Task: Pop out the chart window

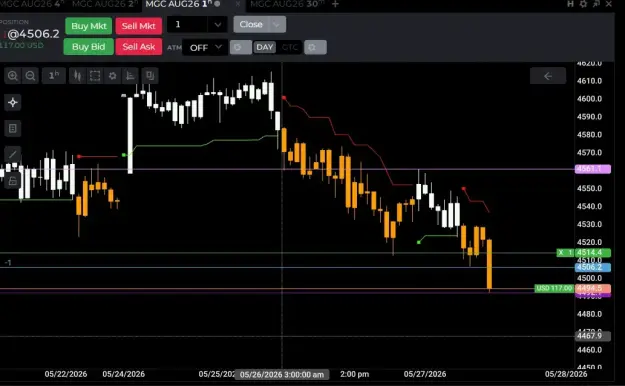Action: point(596,4)
